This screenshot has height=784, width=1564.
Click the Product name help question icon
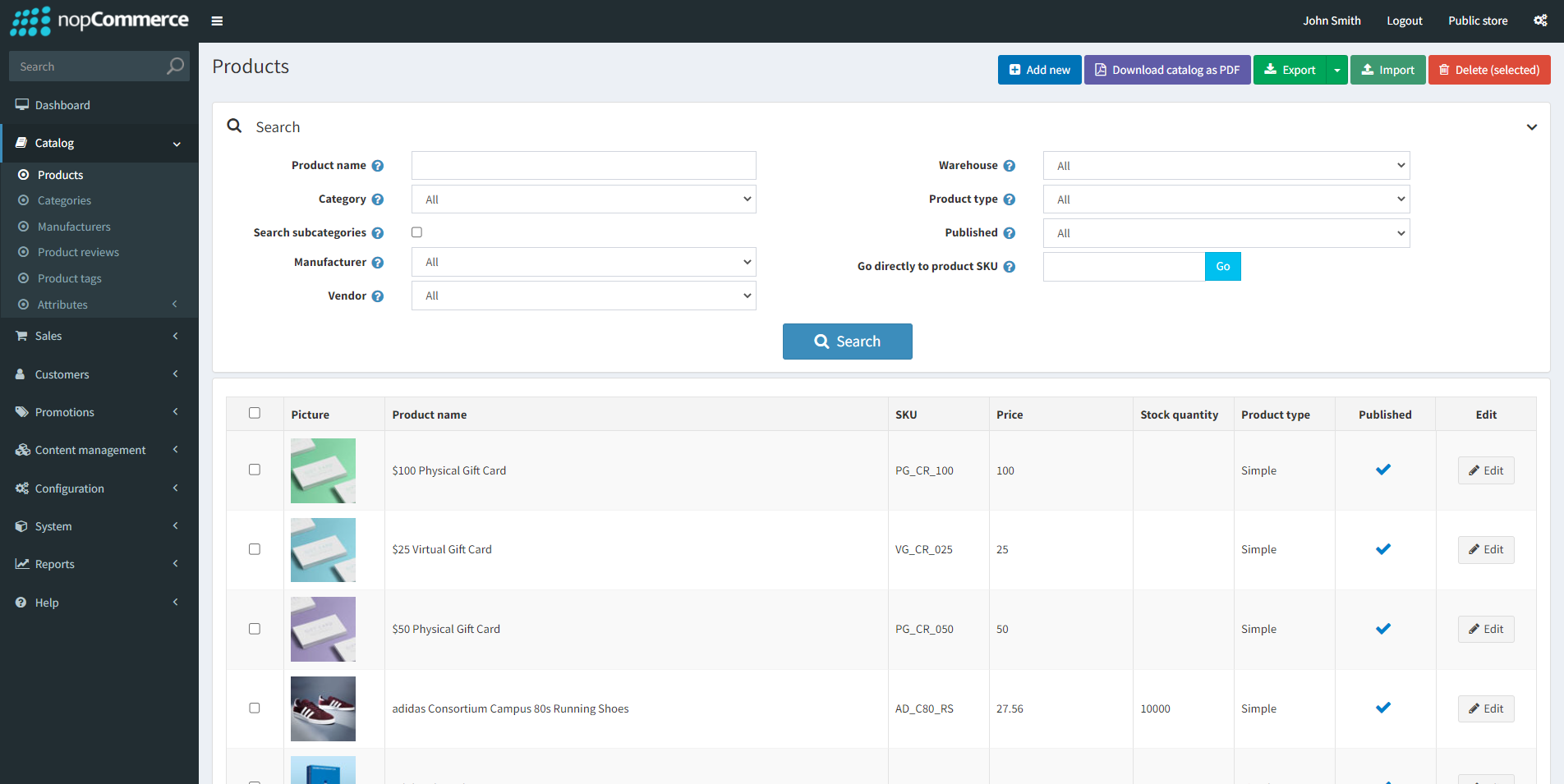[378, 166]
